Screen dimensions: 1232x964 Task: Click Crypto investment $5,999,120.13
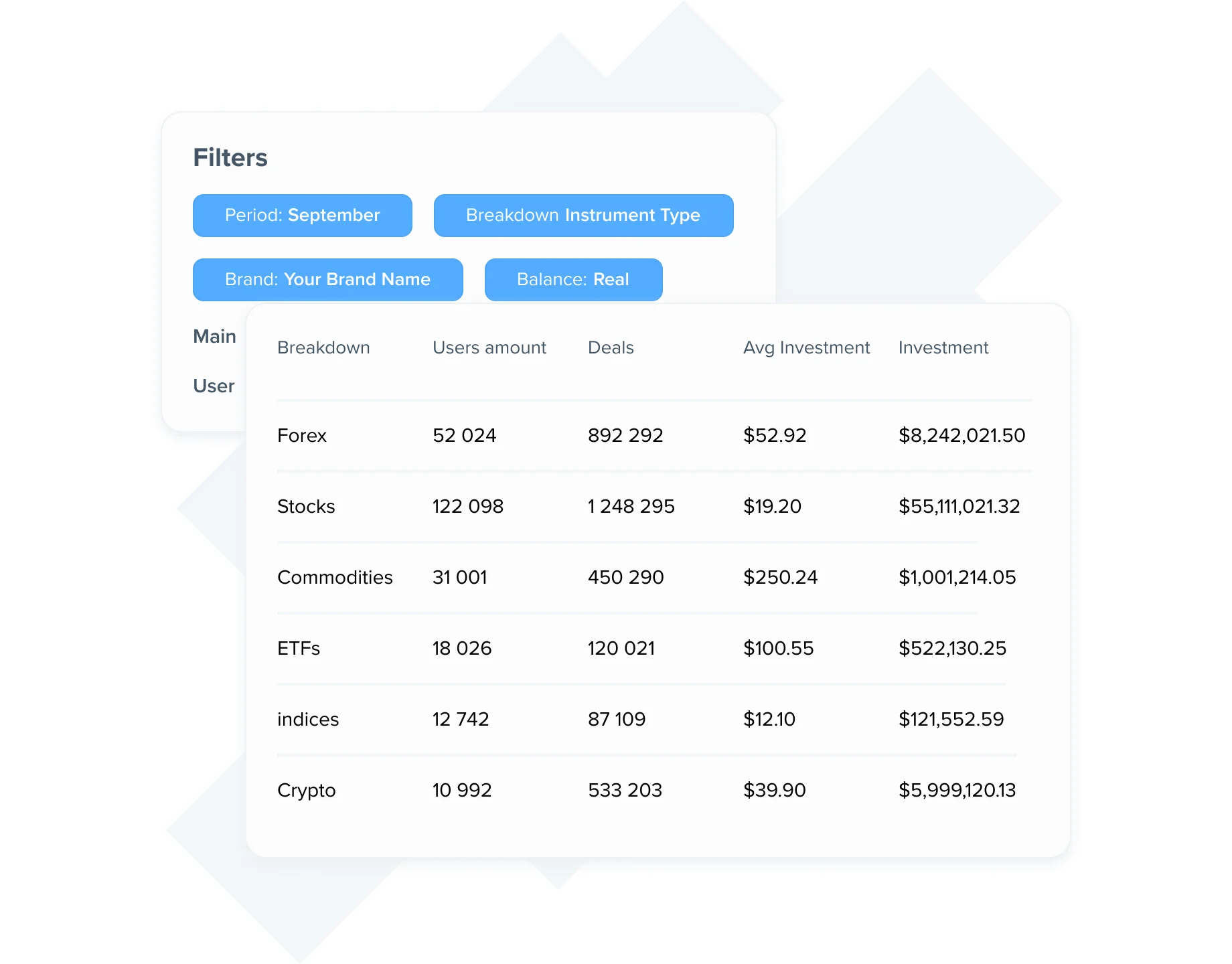[x=957, y=790]
